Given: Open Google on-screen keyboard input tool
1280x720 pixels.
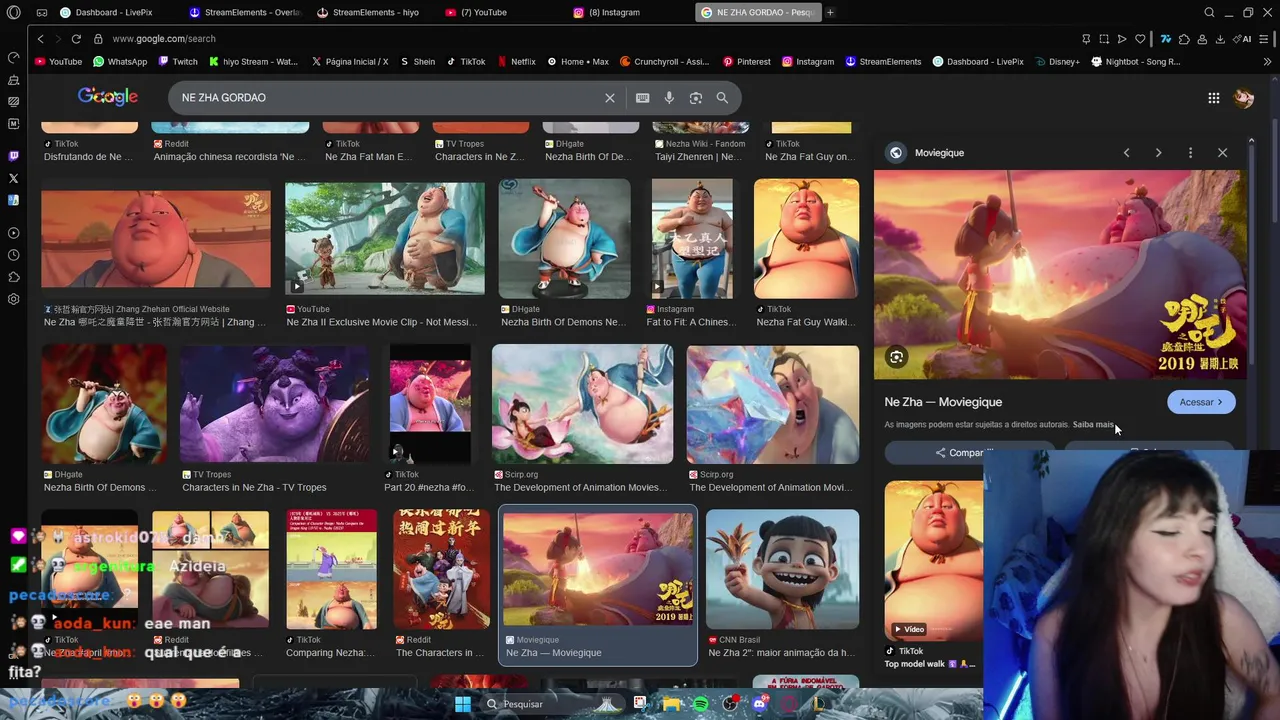Looking at the screenshot, I should tap(642, 98).
